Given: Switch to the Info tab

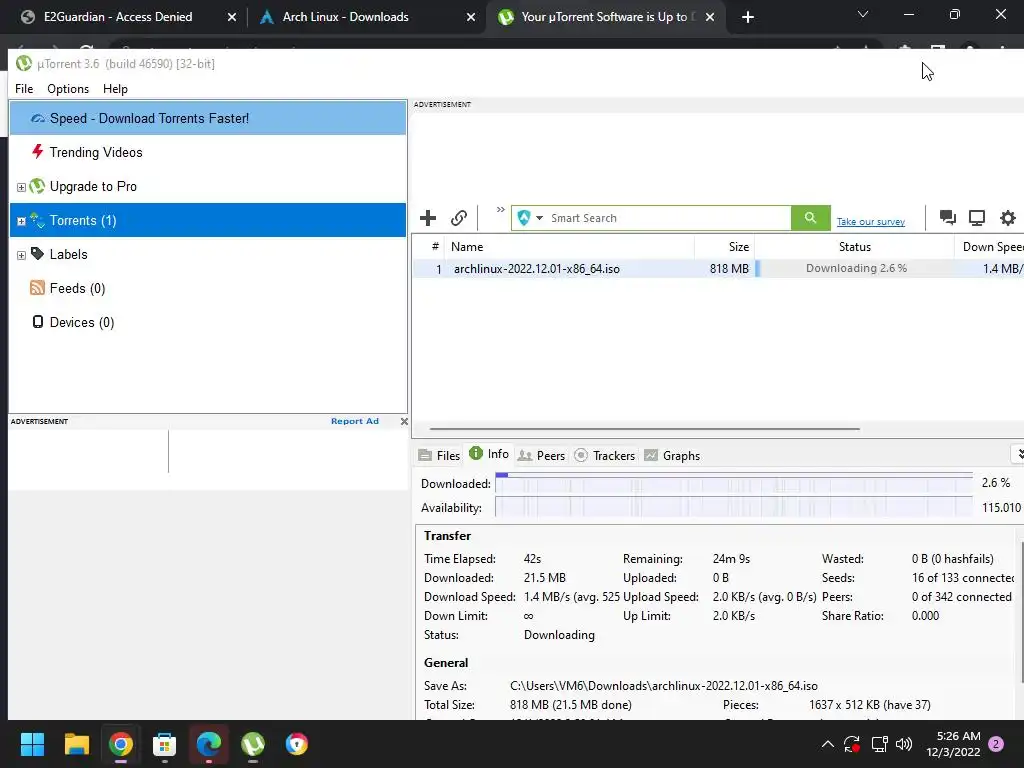Looking at the screenshot, I should pyautogui.click(x=489, y=454).
